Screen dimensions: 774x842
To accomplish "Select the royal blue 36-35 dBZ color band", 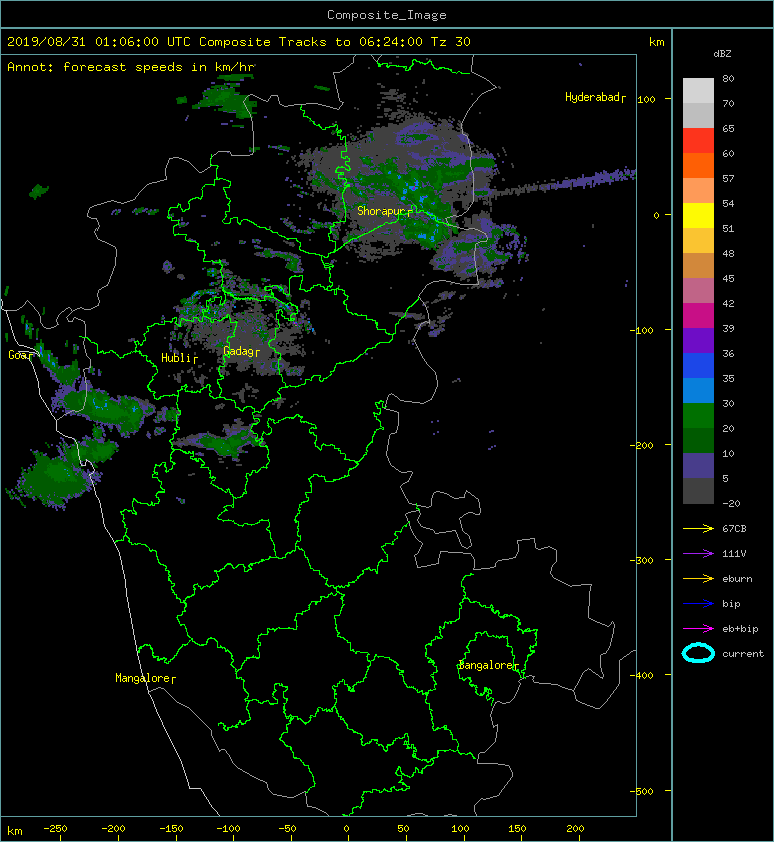I will [698, 366].
